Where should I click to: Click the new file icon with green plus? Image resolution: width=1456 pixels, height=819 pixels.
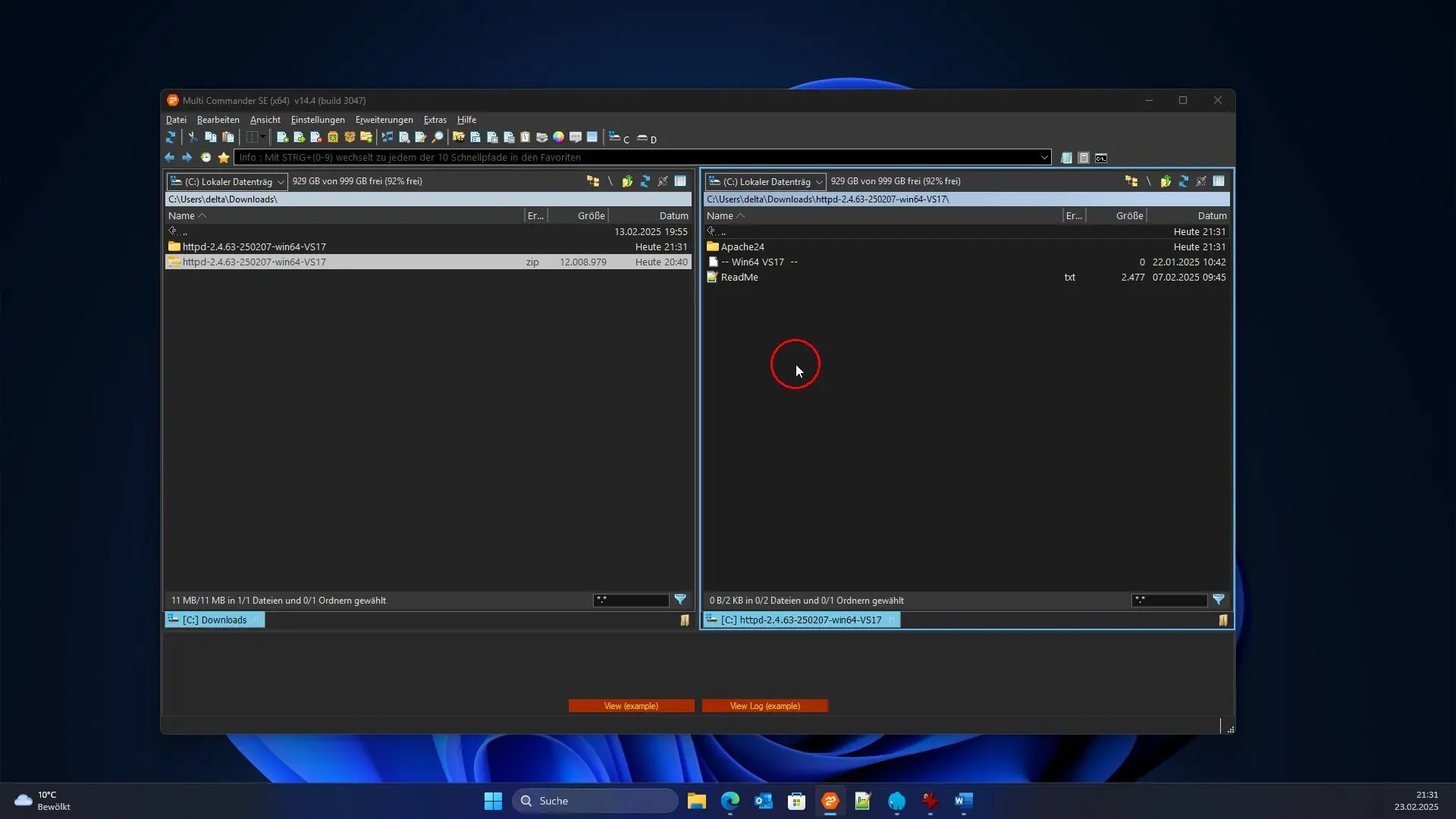click(x=282, y=137)
